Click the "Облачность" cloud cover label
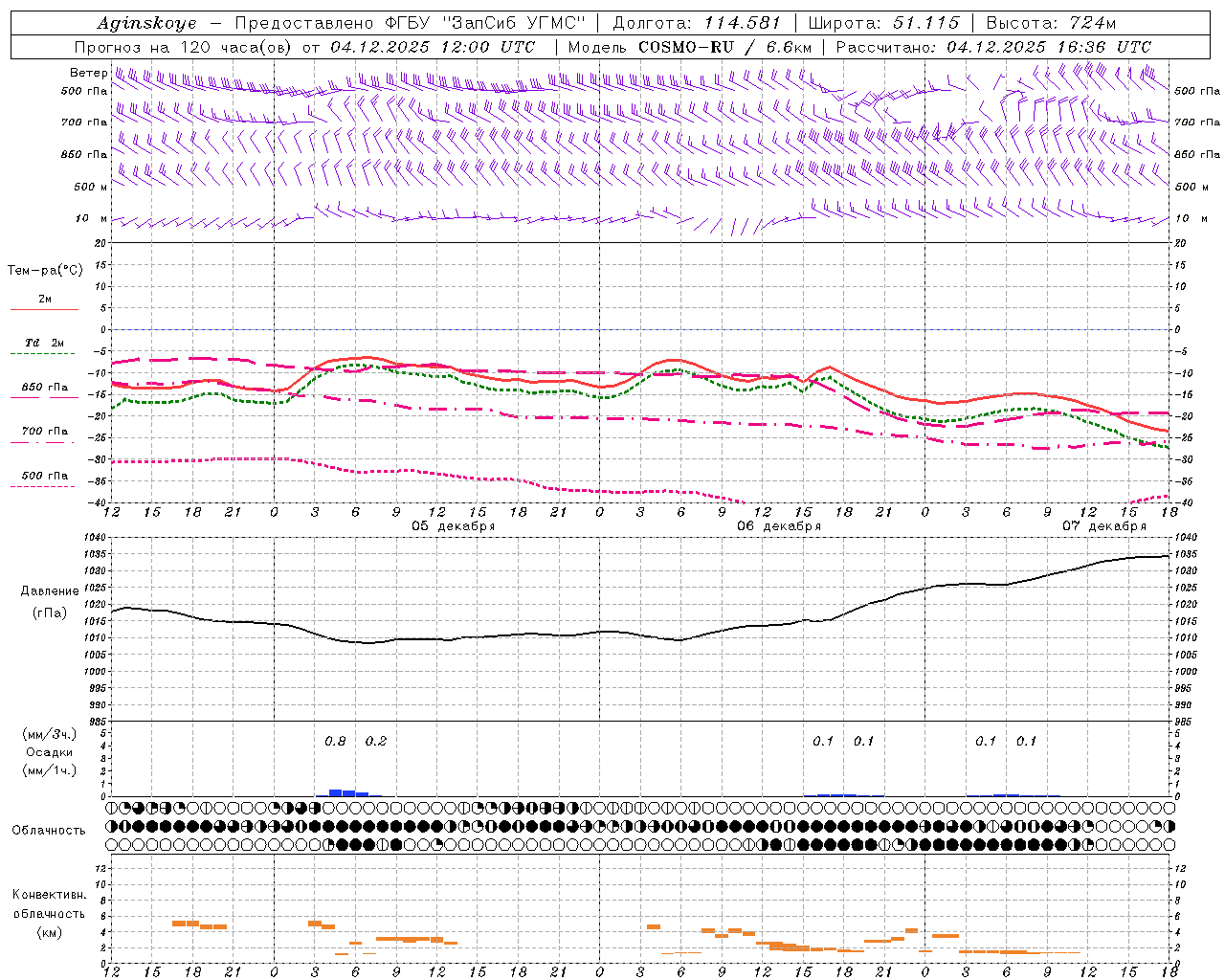 click(49, 830)
